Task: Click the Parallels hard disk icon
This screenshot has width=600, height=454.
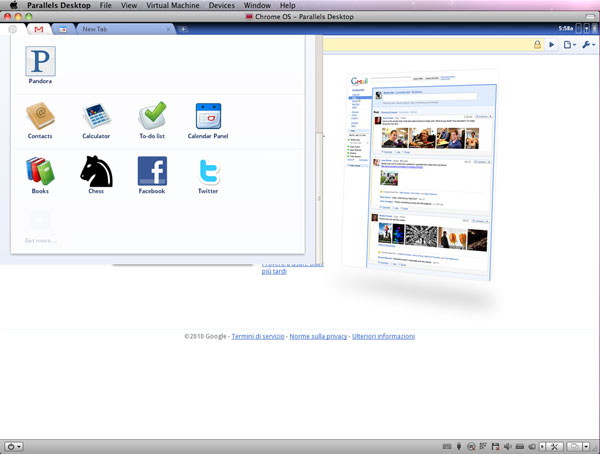Action: pyautogui.click(x=520, y=446)
